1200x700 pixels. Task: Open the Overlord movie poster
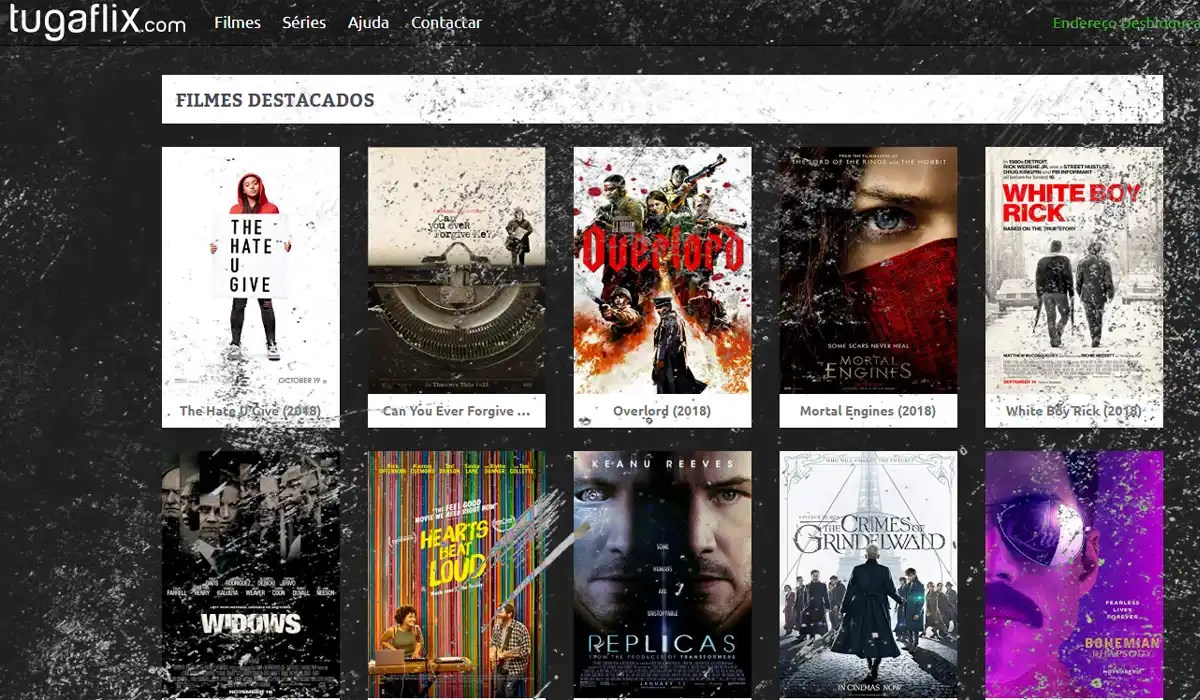[x=662, y=270]
